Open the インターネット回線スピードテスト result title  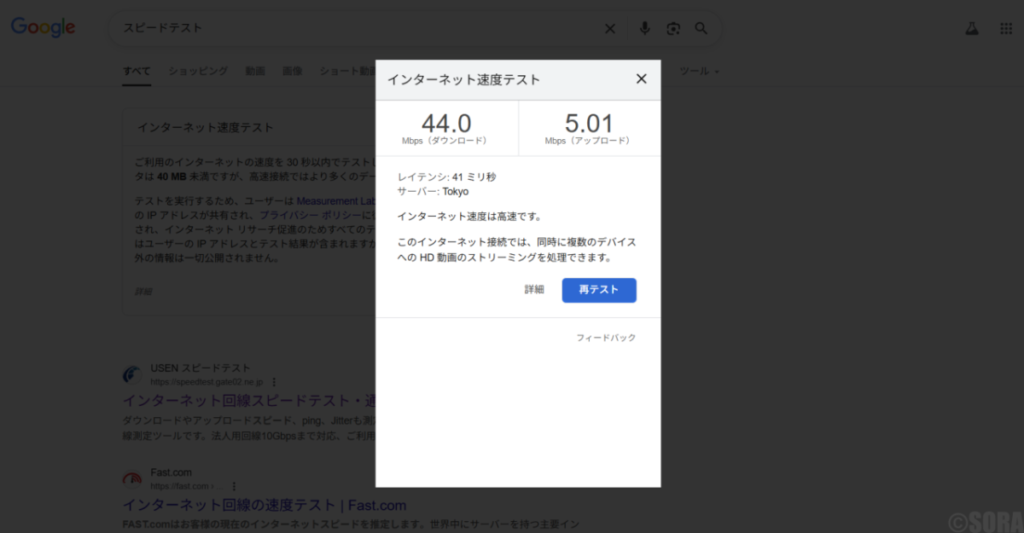tap(249, 400)
